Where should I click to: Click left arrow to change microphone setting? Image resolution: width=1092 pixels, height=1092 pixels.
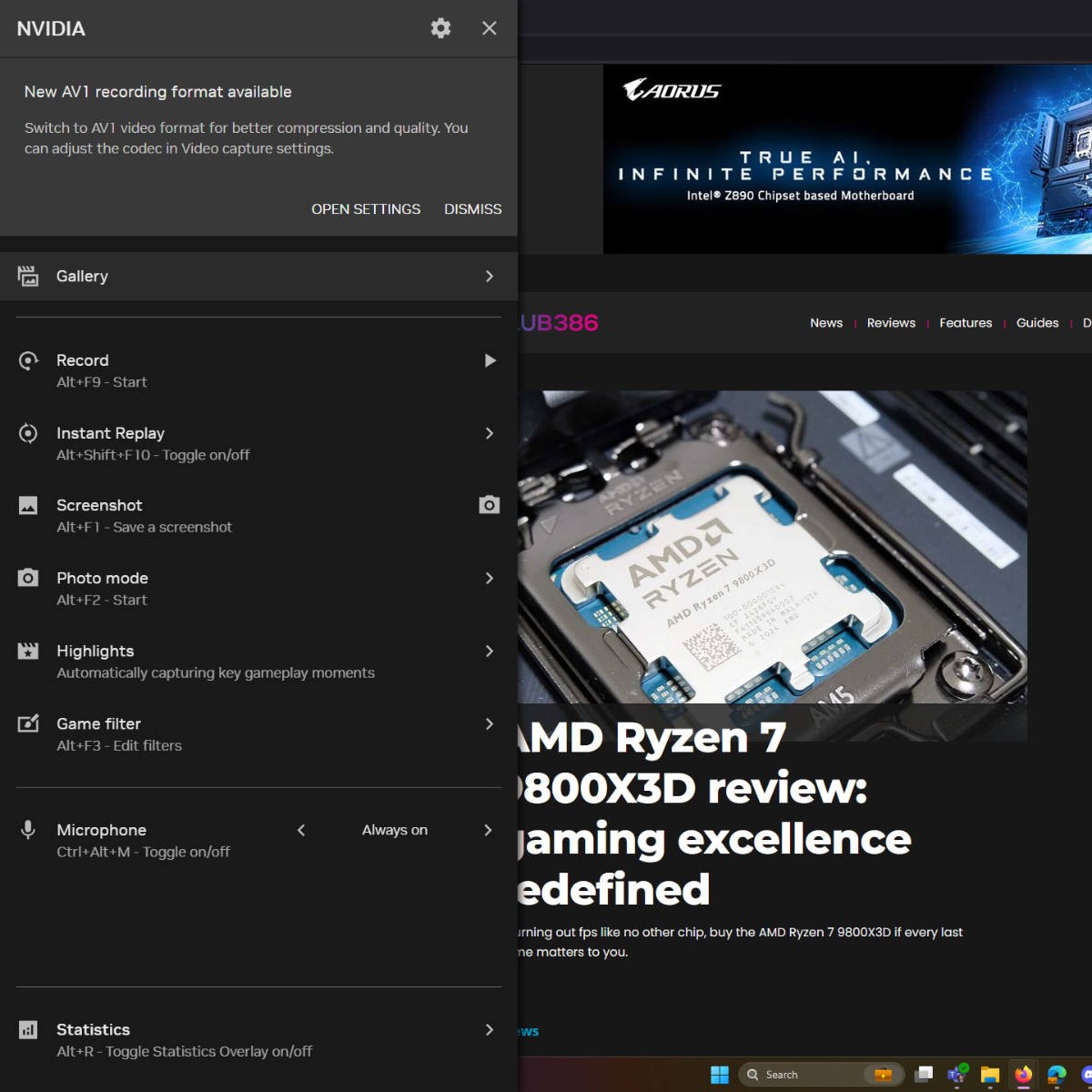click(x=300, y=829)
